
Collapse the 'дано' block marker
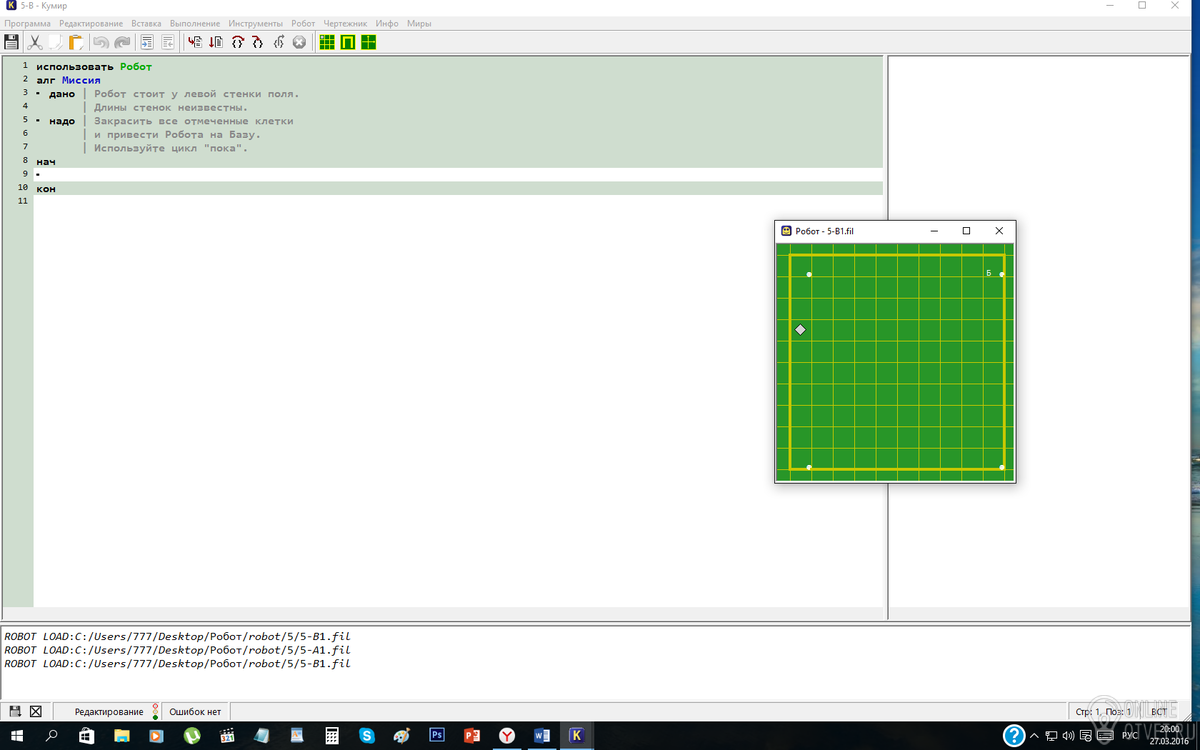point(38,93)
